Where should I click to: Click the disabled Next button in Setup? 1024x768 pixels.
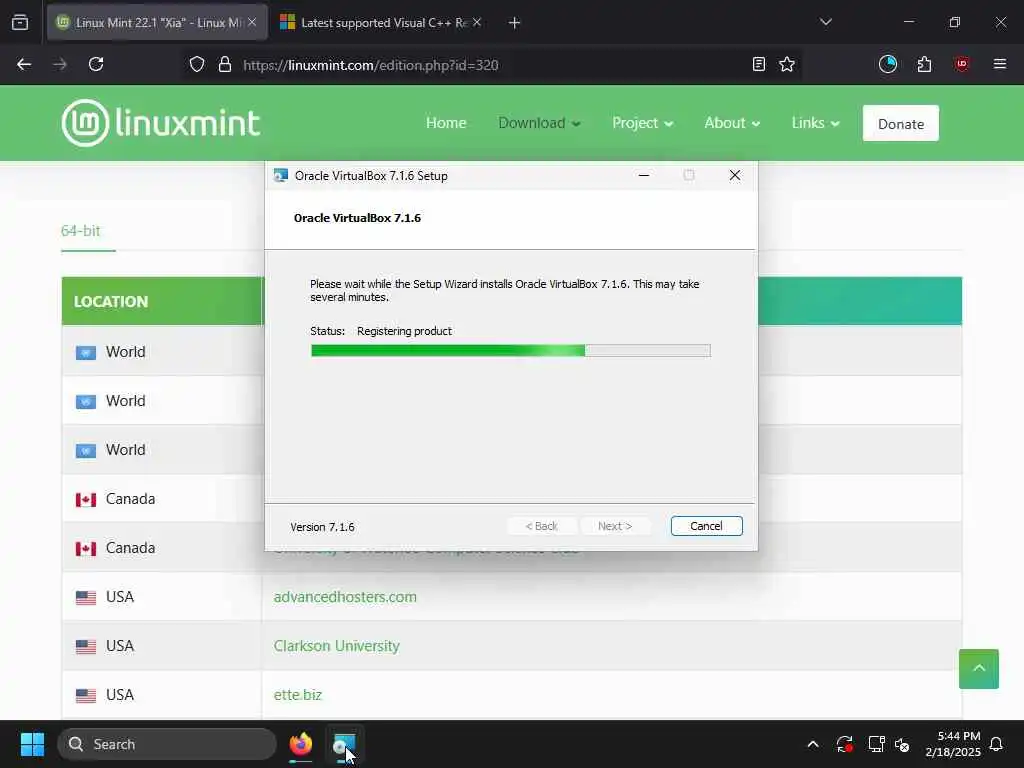click(615, 526)
